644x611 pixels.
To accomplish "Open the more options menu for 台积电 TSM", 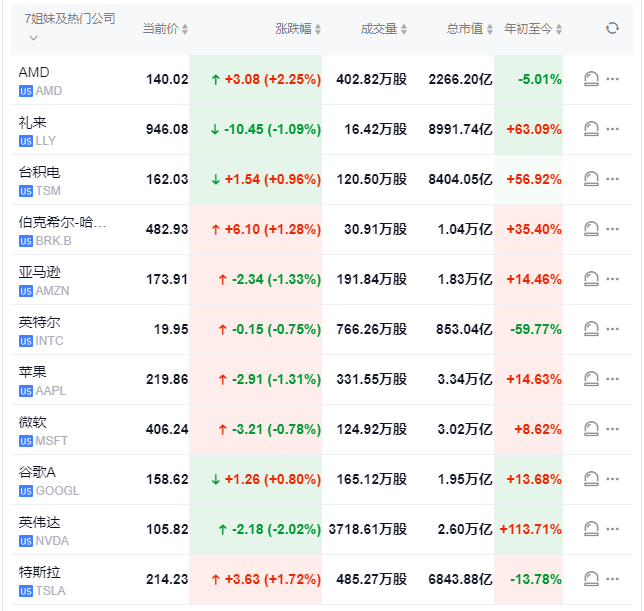I will pos(612,179).
